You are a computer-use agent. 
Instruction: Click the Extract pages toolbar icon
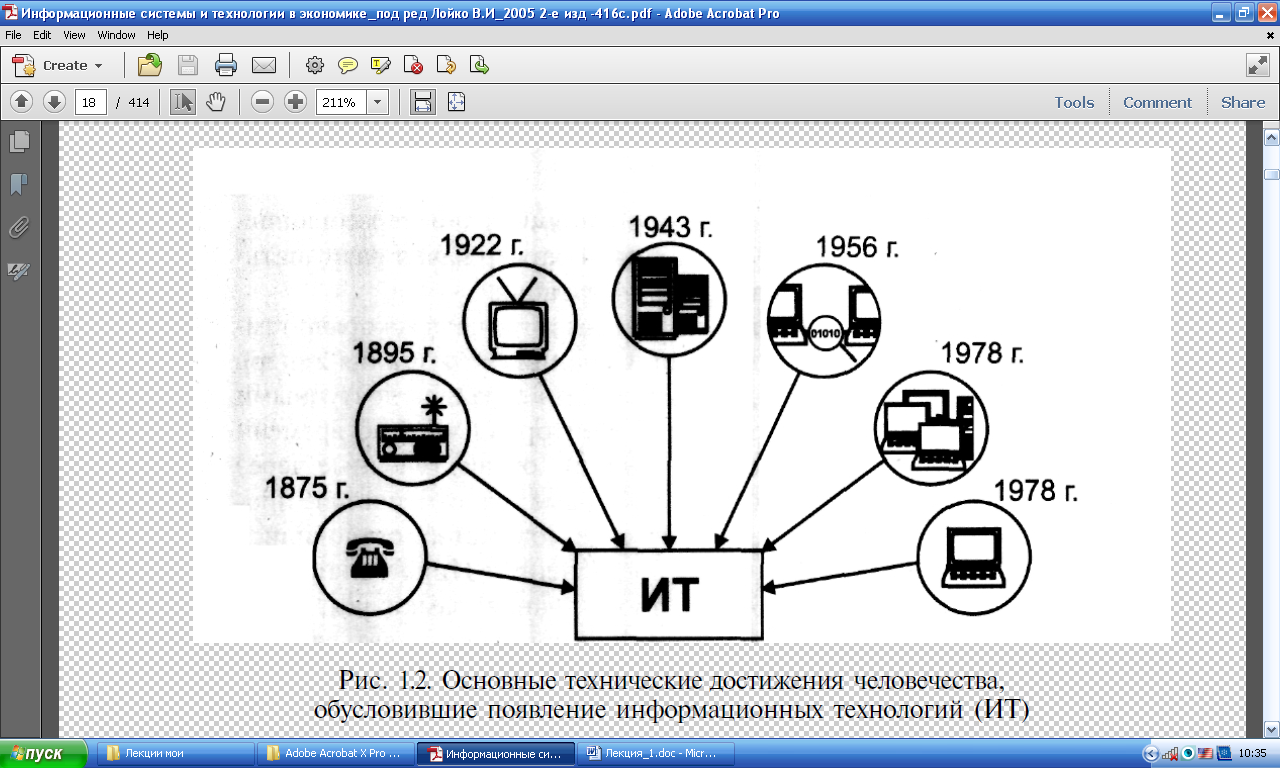[x=480, y=65]
